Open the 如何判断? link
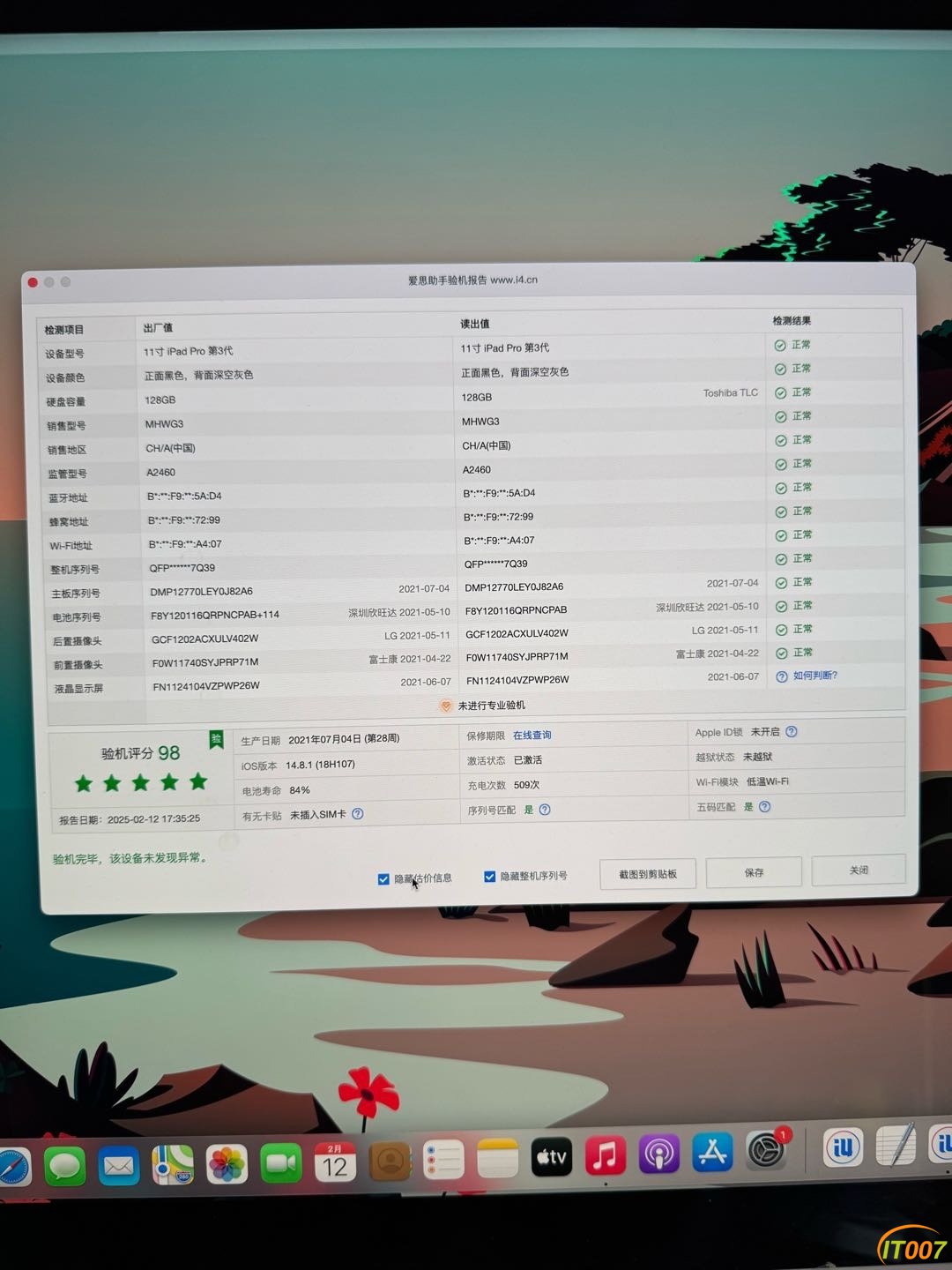952x1270 pixels. pyautogui.click(x=815, y=676)
